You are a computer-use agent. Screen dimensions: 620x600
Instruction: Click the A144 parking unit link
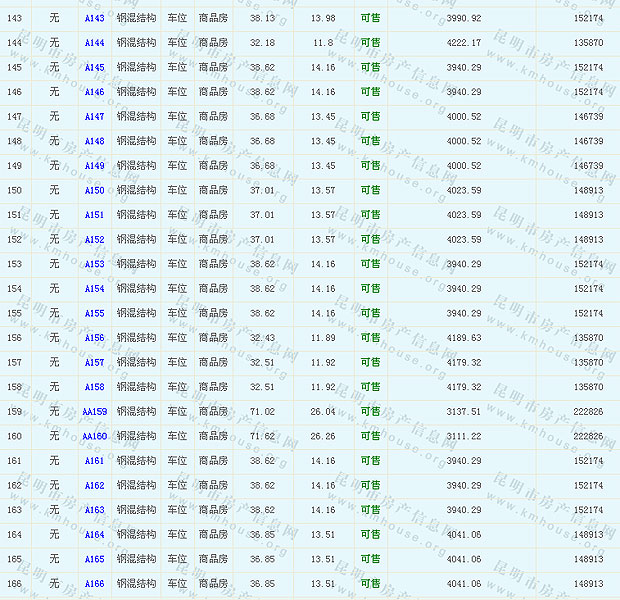coord(94,43)
